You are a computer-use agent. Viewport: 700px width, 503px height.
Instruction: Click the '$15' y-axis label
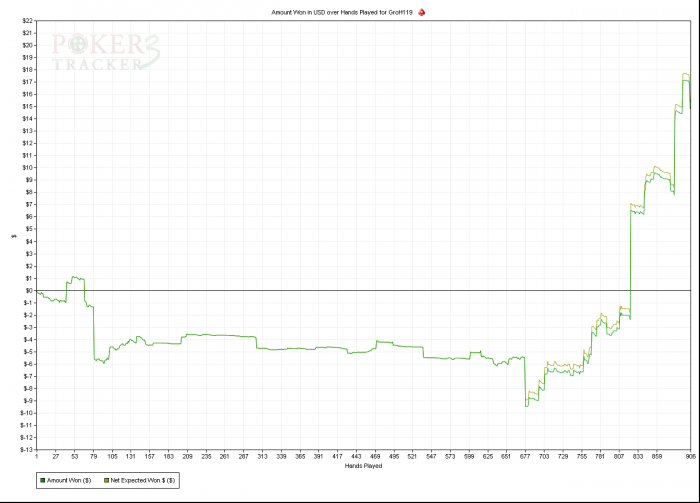click(x=27, y=106)
